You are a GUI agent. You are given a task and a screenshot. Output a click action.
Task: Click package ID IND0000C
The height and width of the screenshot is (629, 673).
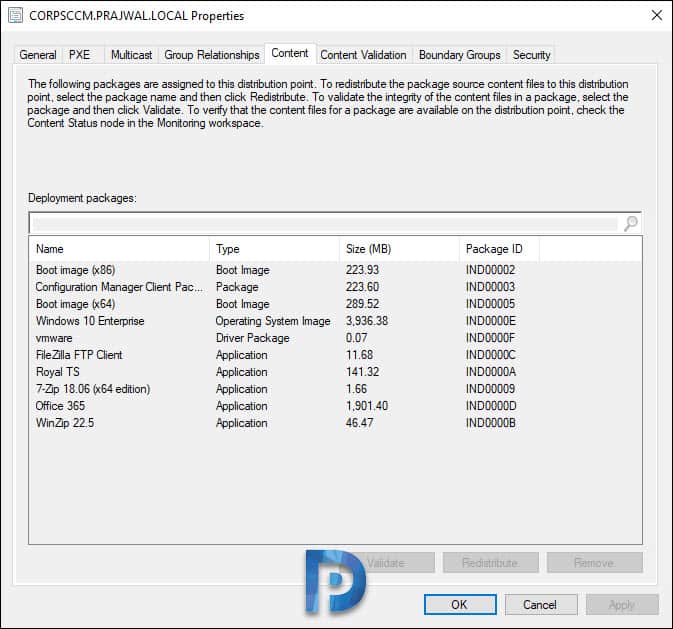[491, 355]
